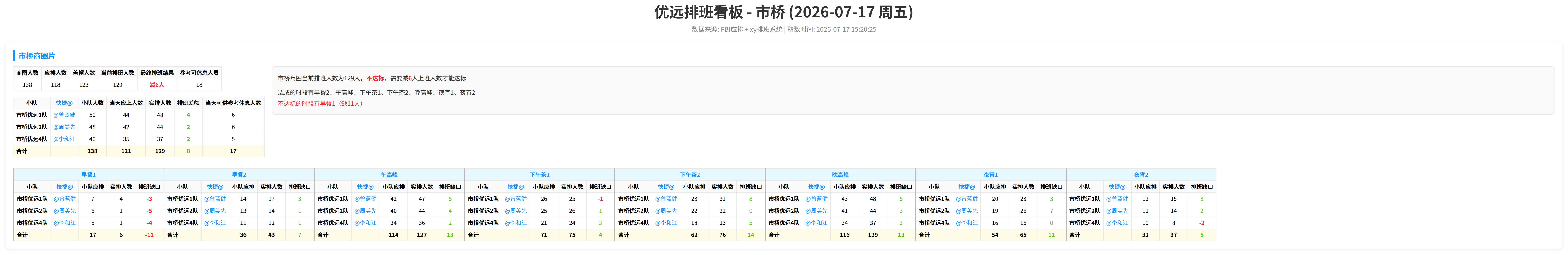
Task: Select the 早餐2 period header
Action: pyautogui.click(x=239, y=175)
